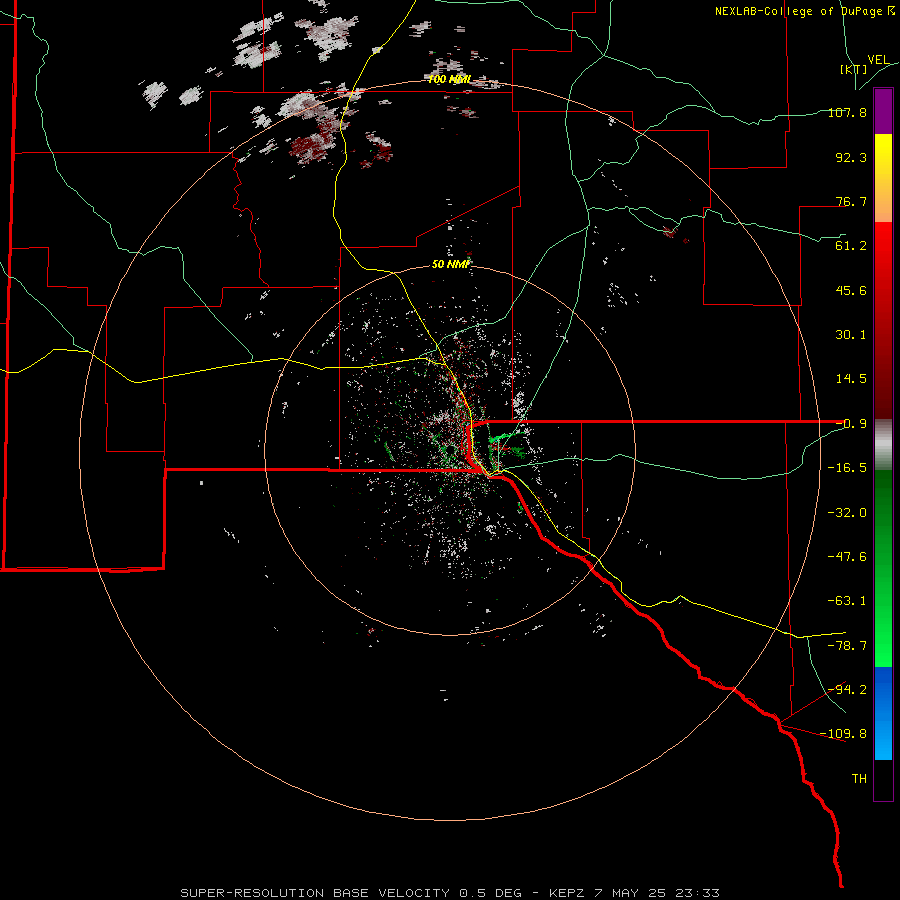Click the gray near-zero segment of the color bar
This screenshot has height=900, width=900.
pos(883,445)
